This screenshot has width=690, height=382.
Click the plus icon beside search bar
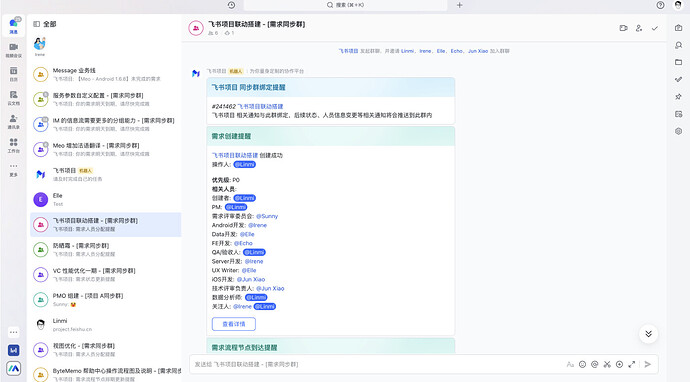point(459,5)
